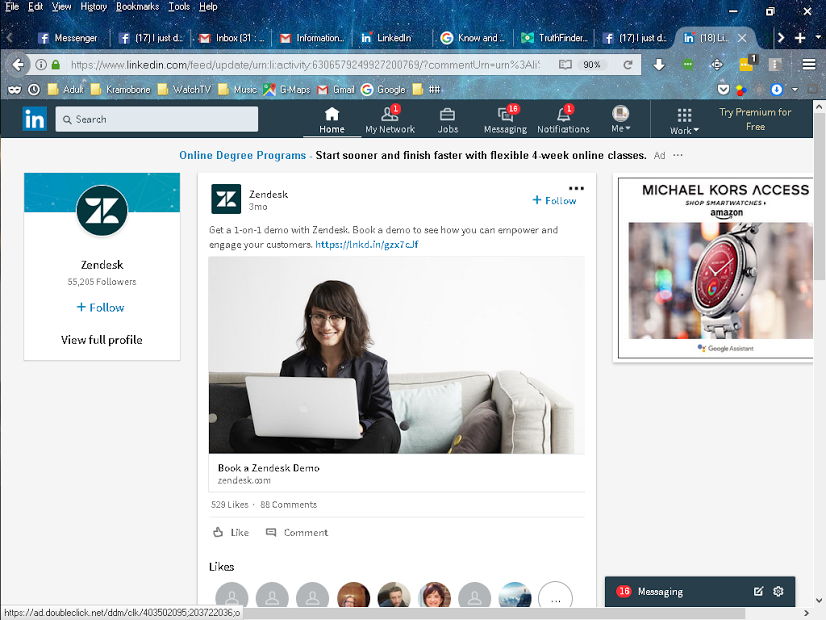Show more likers ellipsis circle

(555, 598)
